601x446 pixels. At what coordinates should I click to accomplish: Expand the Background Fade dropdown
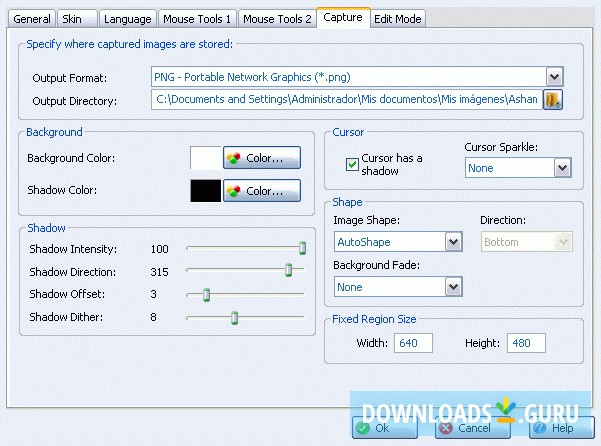tap(453, 287)
